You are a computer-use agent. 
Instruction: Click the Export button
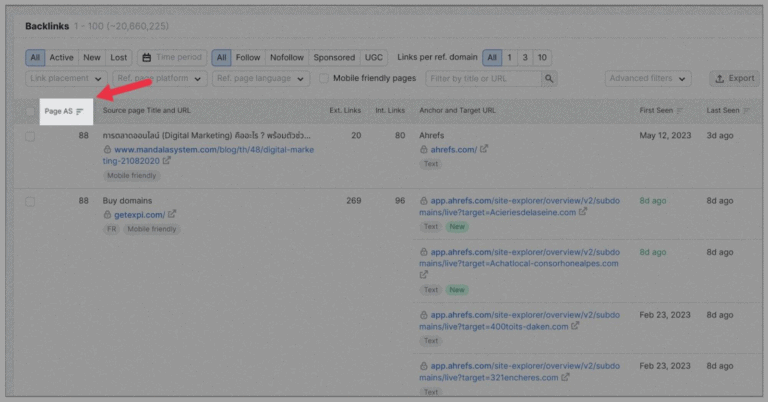click(x=735, y=78)
